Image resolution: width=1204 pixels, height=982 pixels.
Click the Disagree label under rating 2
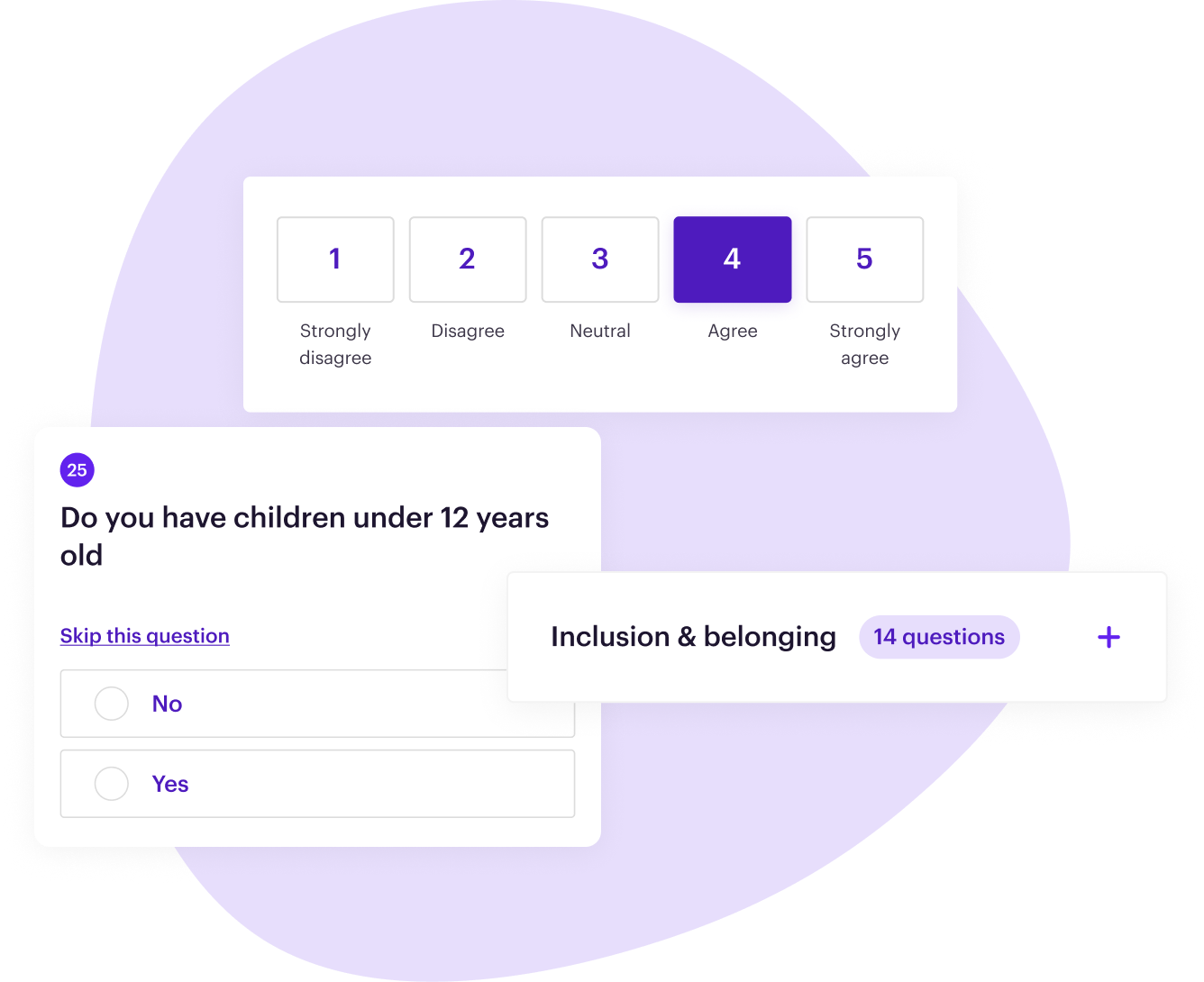coord(468,331)
